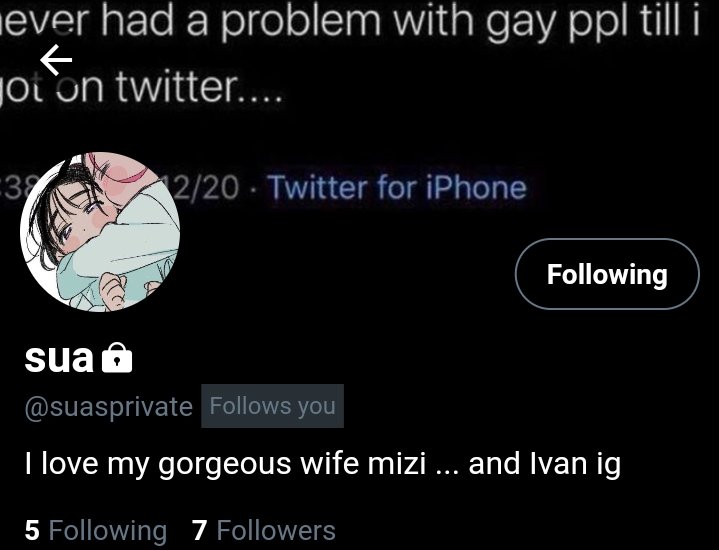Click the display name sua
Viewport: 719px width, 550px height.
click(59, 358)
